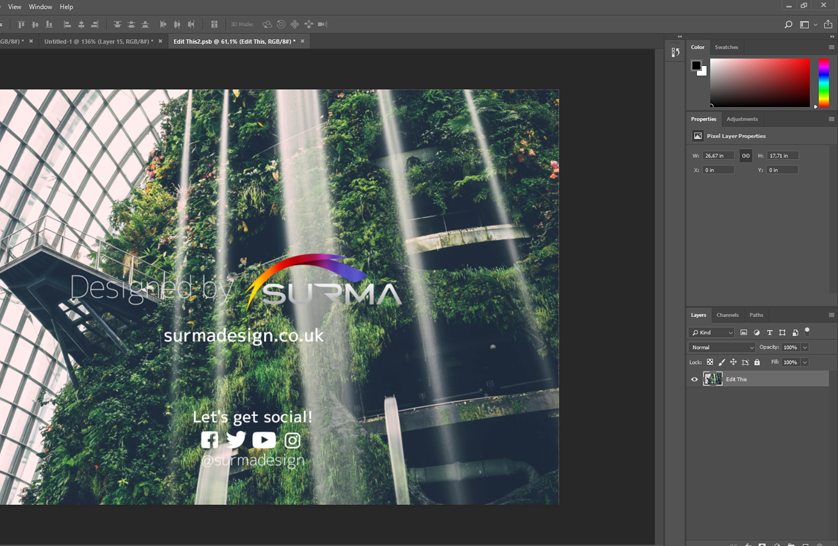Select 3D Rotate mode icon
This screenshot has height=546, width=838.
click(267, 24)
